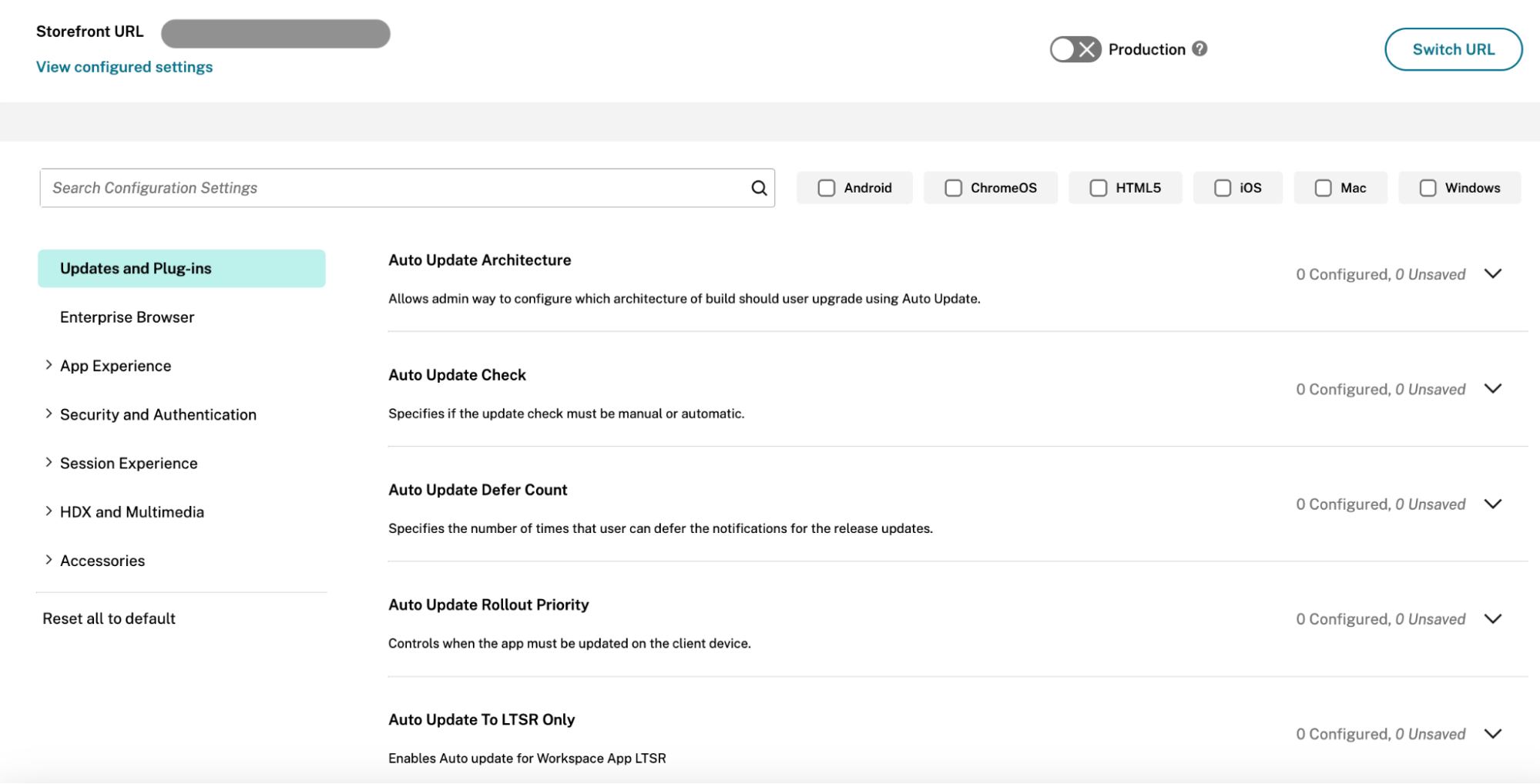Expand the HDX and Multimedia arrow
1540x784 pixels.
tap(49, 511)
